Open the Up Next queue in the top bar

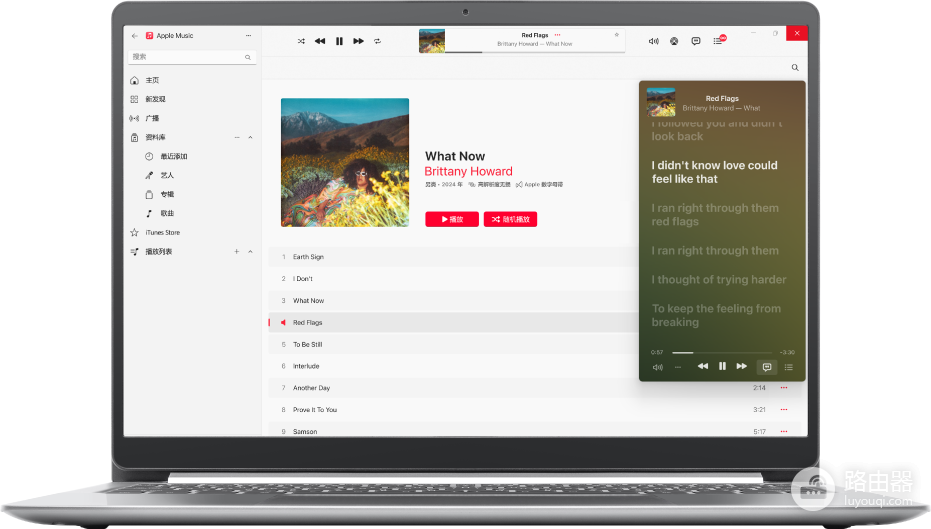pos(718,40)
